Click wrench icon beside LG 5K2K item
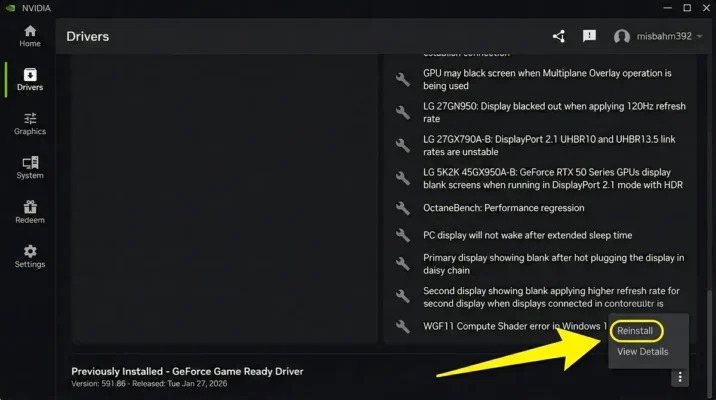Image resolution: width=716 pixels, height=400 pixels. tap(402, 178)
